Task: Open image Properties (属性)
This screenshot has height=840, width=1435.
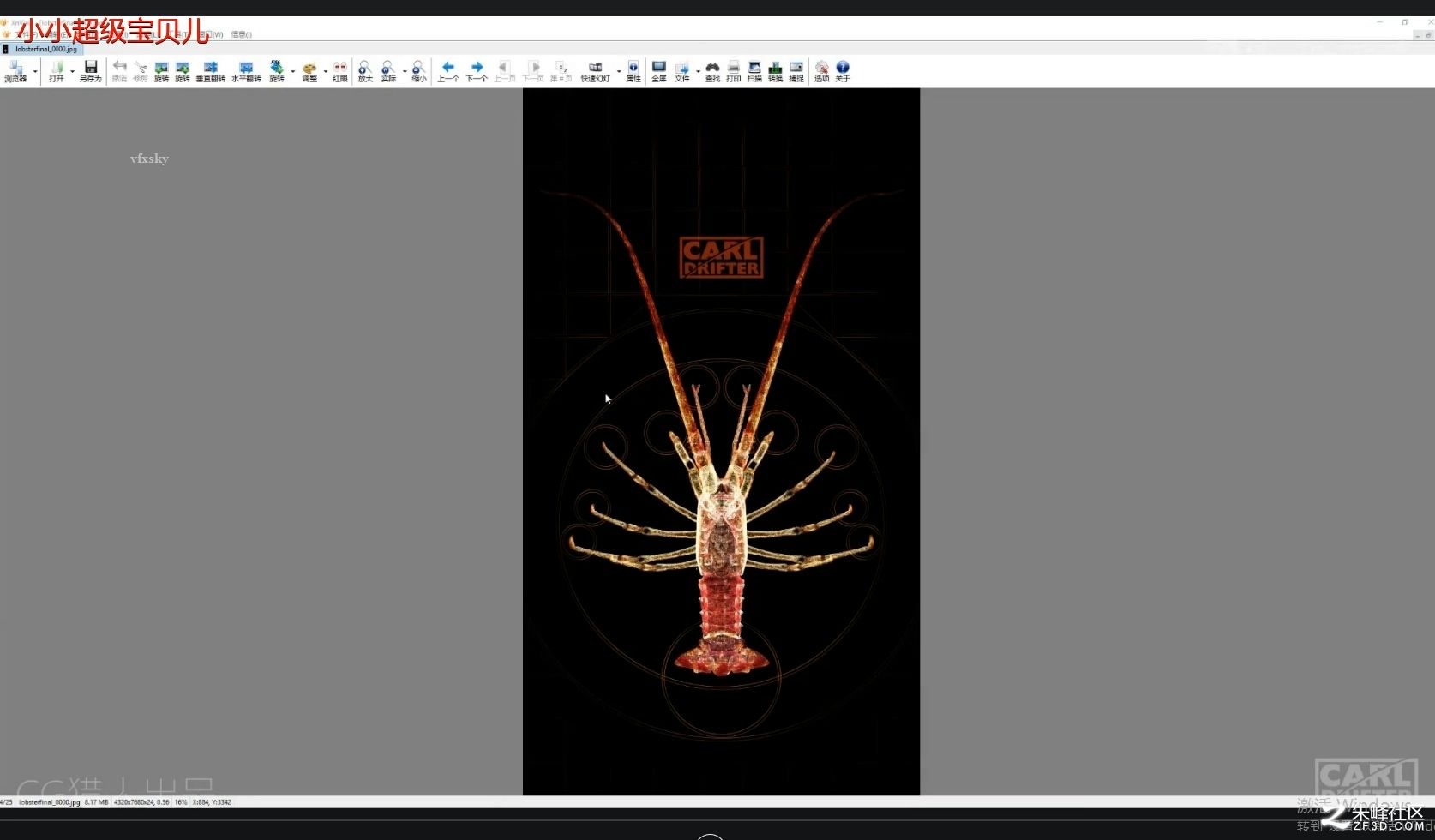Action: (633, 71)
